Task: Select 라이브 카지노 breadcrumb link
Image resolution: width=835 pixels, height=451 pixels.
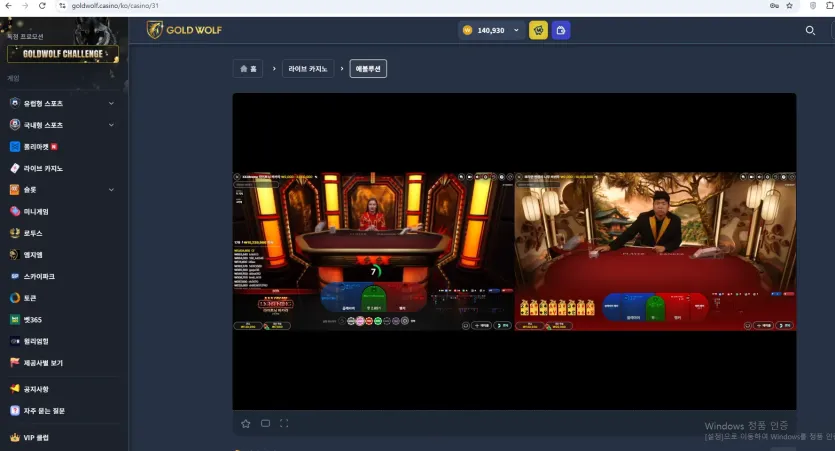Action: pos(308,69)
